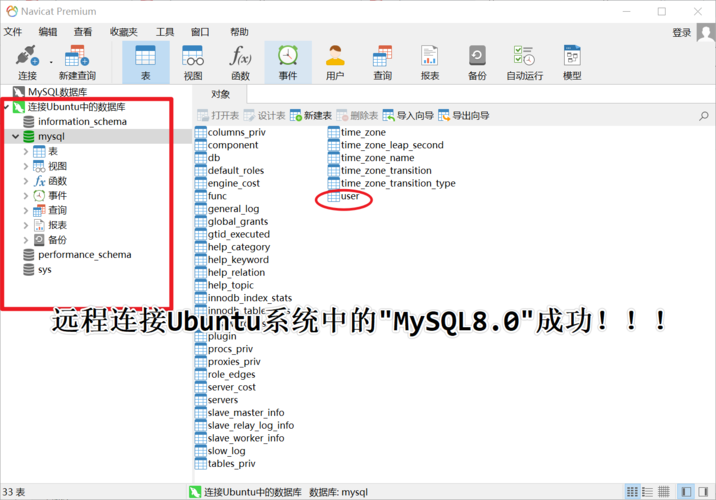Open the 窗口 (Window) menu
The image size is (716, 500).
coord(200,32)
